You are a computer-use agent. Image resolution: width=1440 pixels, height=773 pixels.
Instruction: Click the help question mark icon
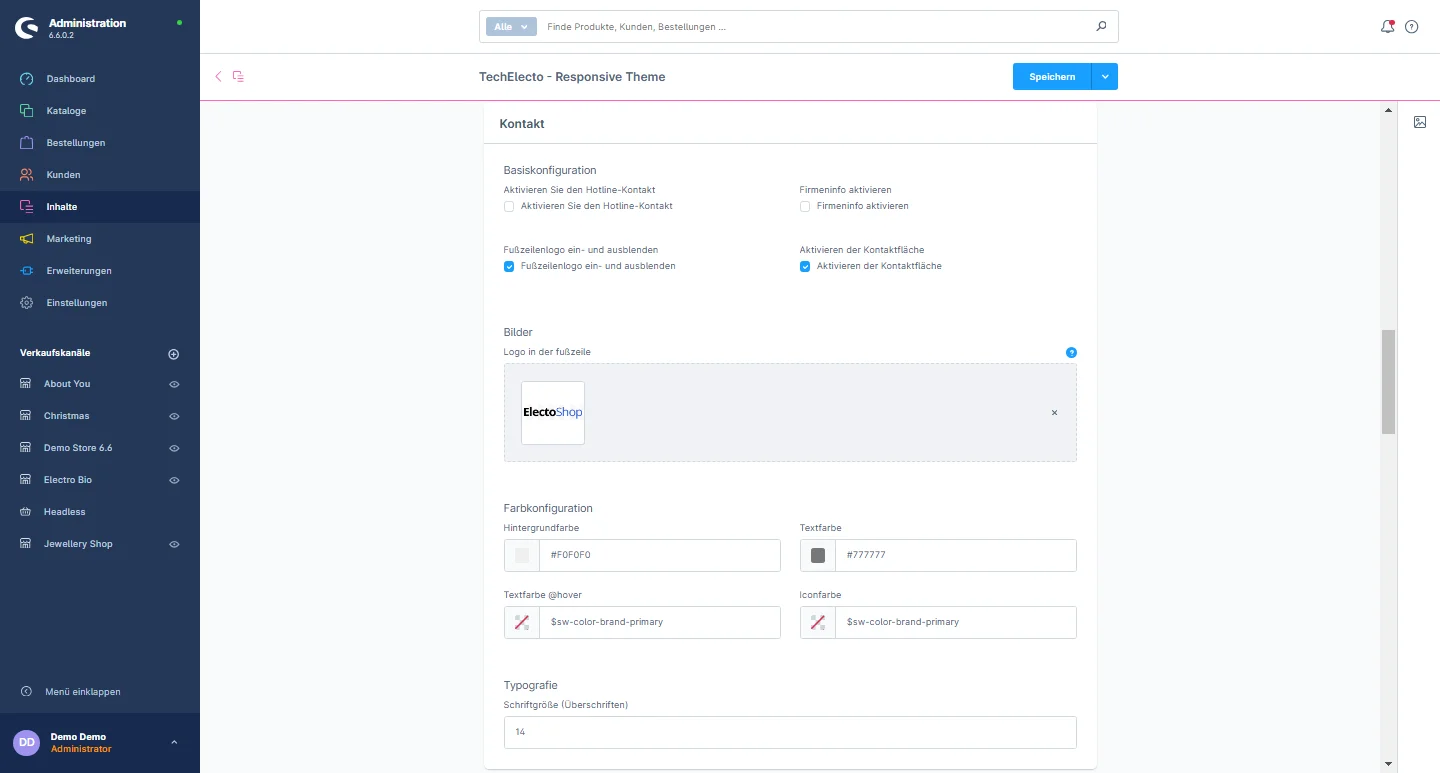(x=1412, y=27)
